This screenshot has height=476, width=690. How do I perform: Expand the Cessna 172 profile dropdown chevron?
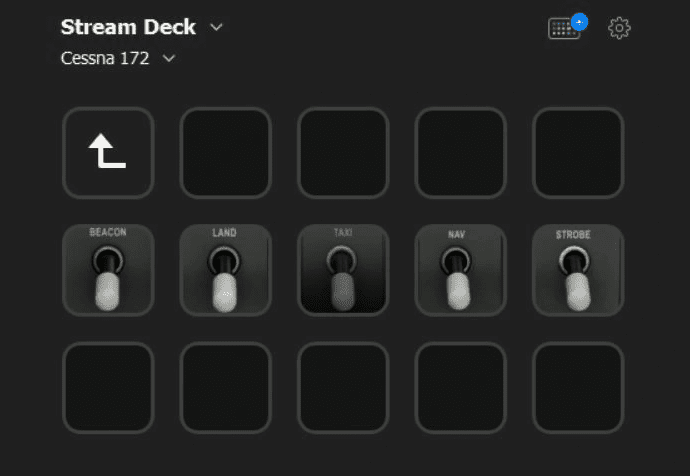169,58
